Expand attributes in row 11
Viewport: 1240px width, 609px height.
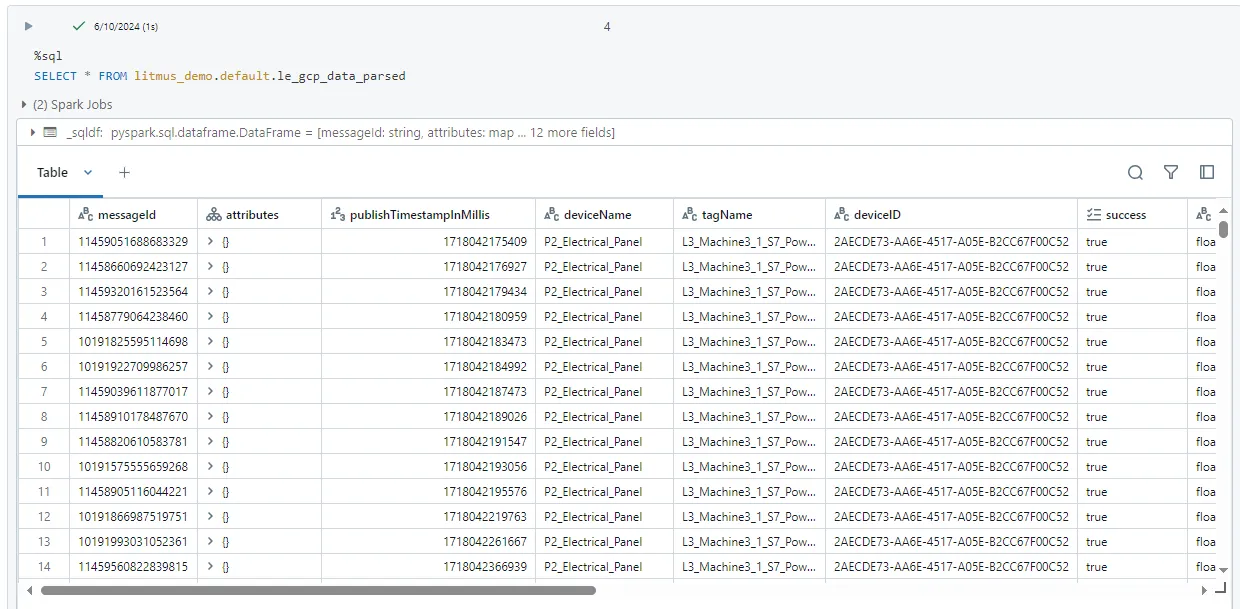click(x=210, y=491)
